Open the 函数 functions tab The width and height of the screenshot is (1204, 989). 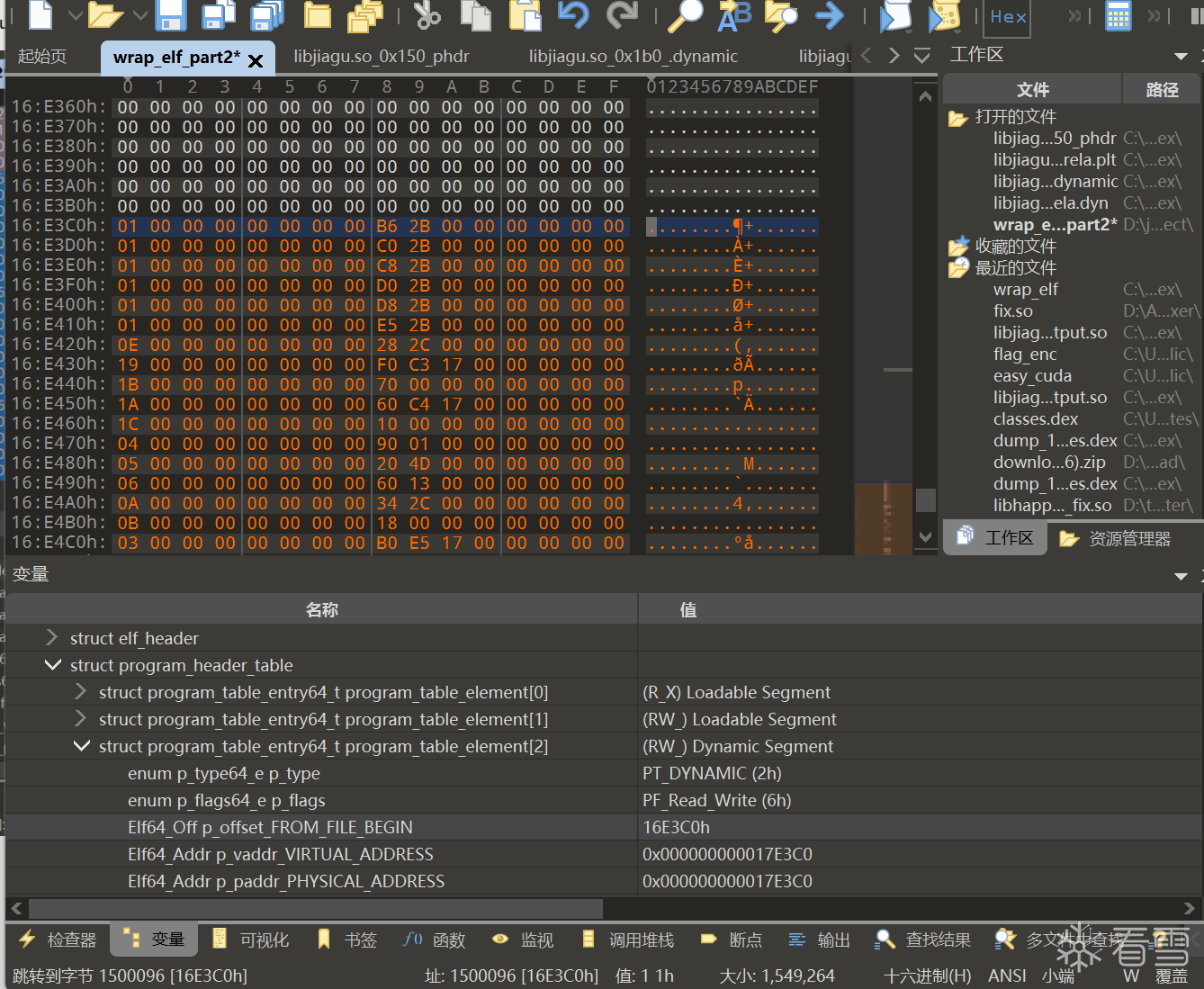pos(435,940)
